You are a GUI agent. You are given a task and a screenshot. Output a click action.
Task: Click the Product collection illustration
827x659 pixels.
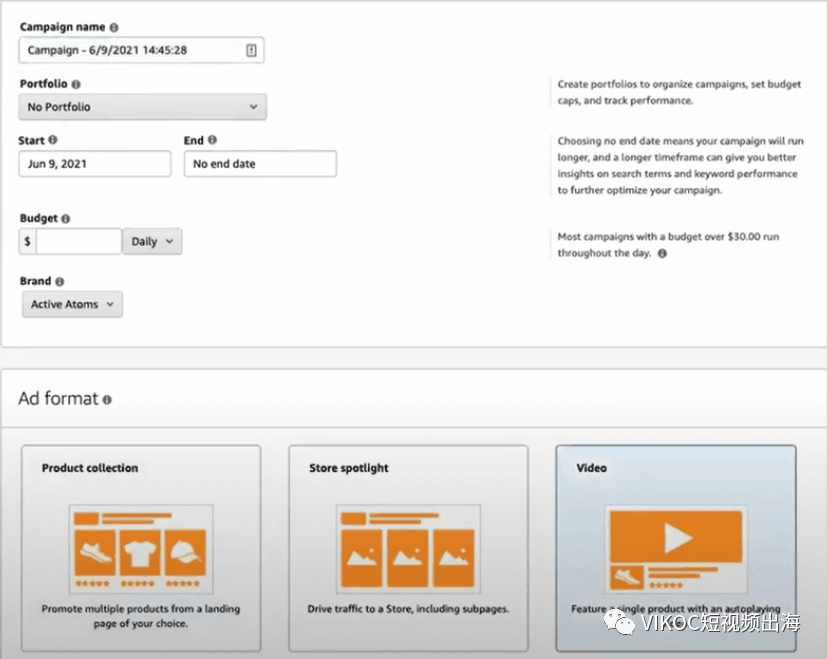click(141, 549)
